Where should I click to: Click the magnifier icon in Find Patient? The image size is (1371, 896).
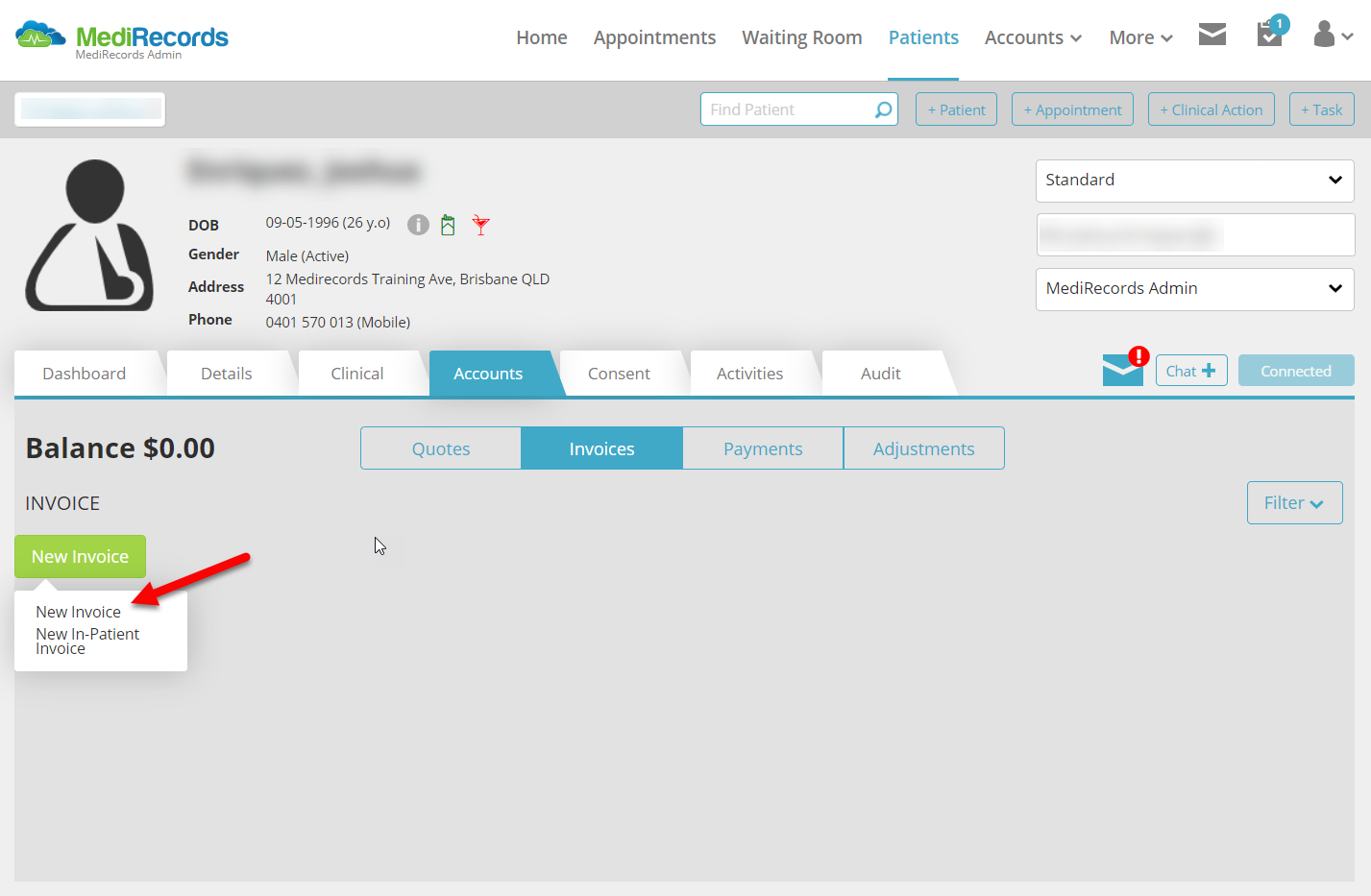(x=883, y=109)
